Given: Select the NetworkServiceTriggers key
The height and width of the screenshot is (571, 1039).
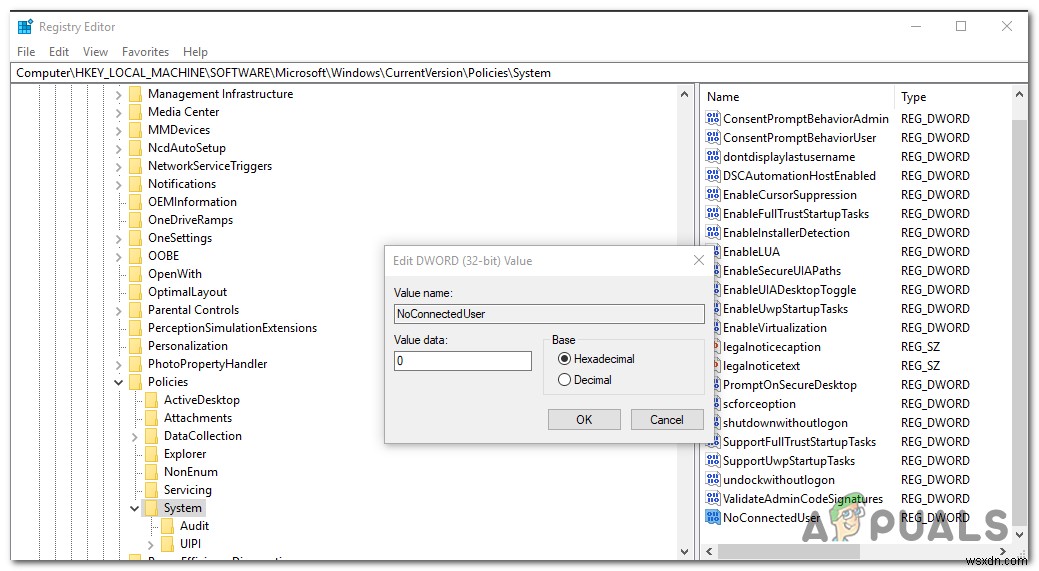Looking at the screenshot, I should 209,166.
